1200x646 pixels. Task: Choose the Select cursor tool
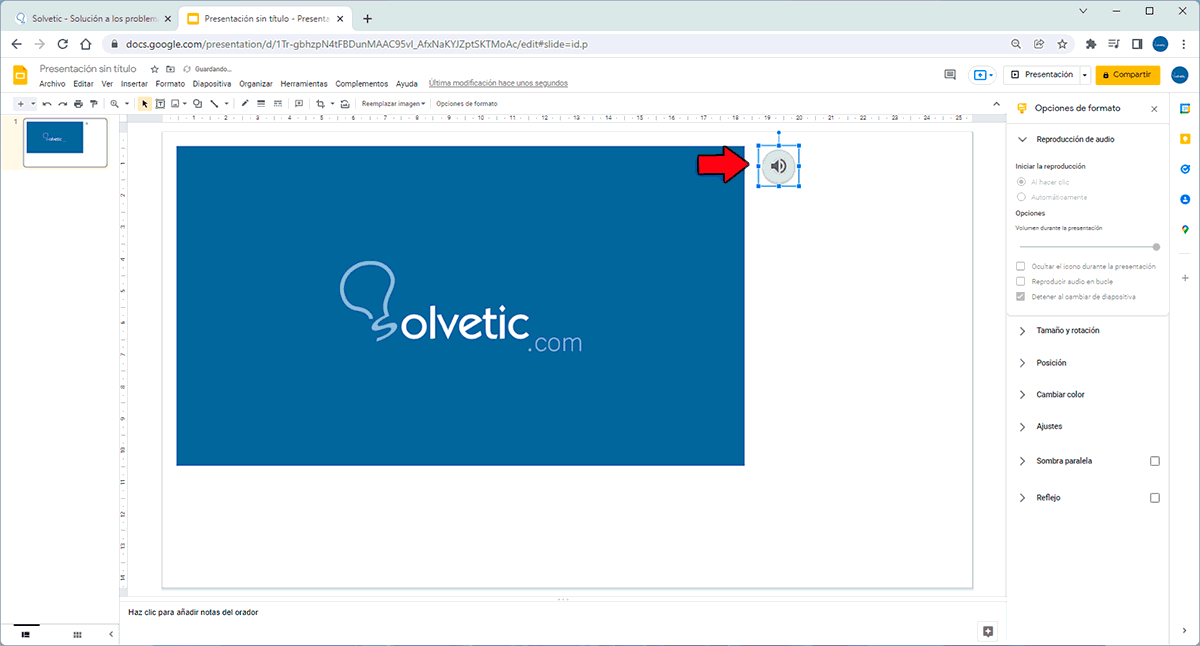click(x=144, y=104)
